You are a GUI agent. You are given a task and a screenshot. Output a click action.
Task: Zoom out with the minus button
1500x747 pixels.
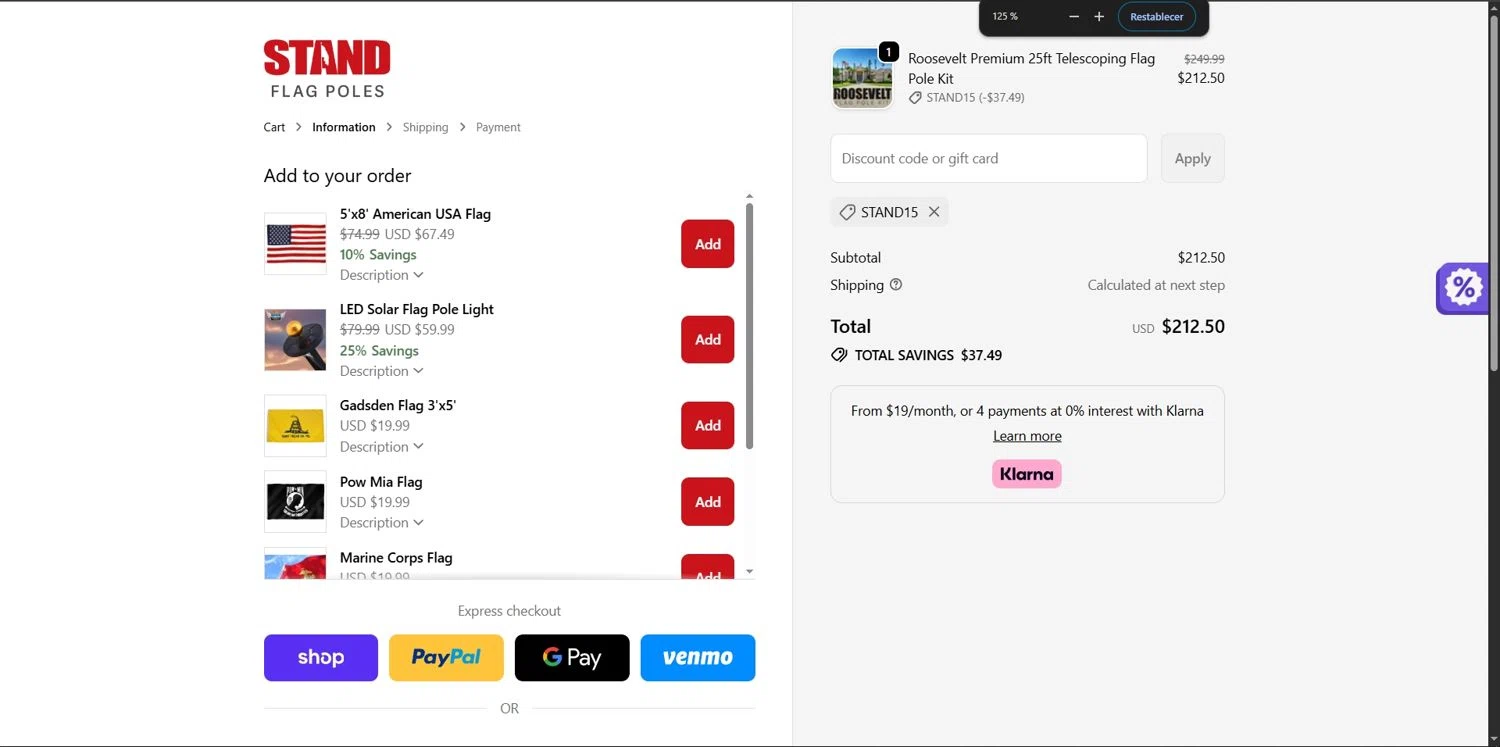(1074, 17)
